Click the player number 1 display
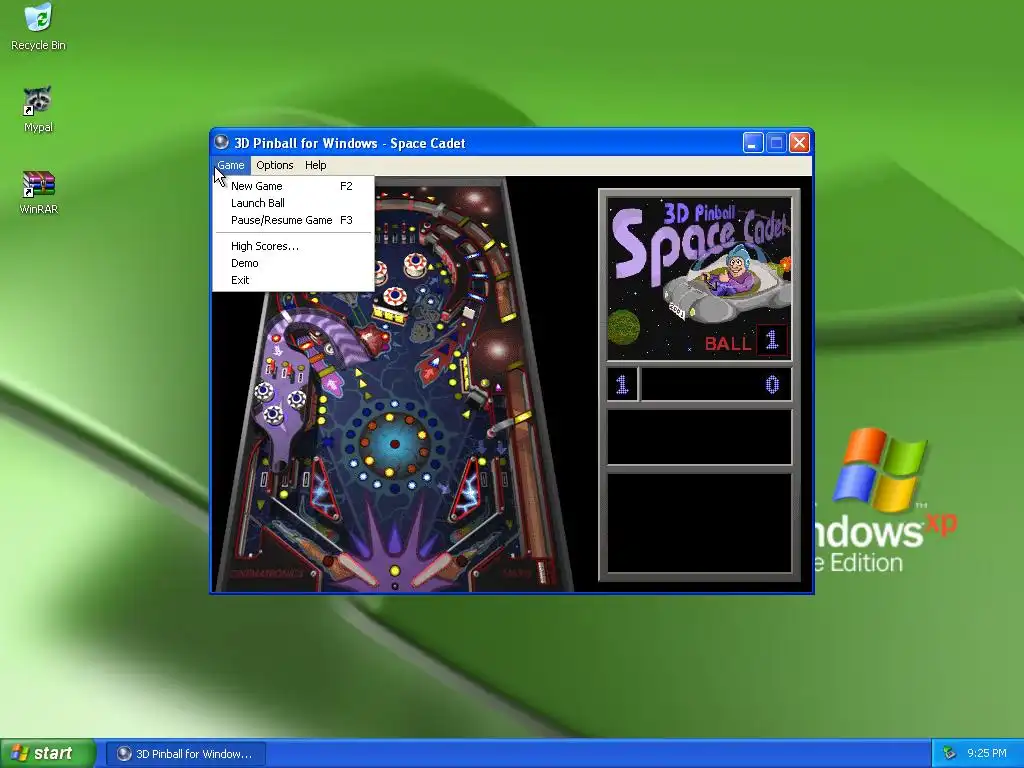Image resolution: width=1024 pixels, height=768 pixels. point(622,385)
